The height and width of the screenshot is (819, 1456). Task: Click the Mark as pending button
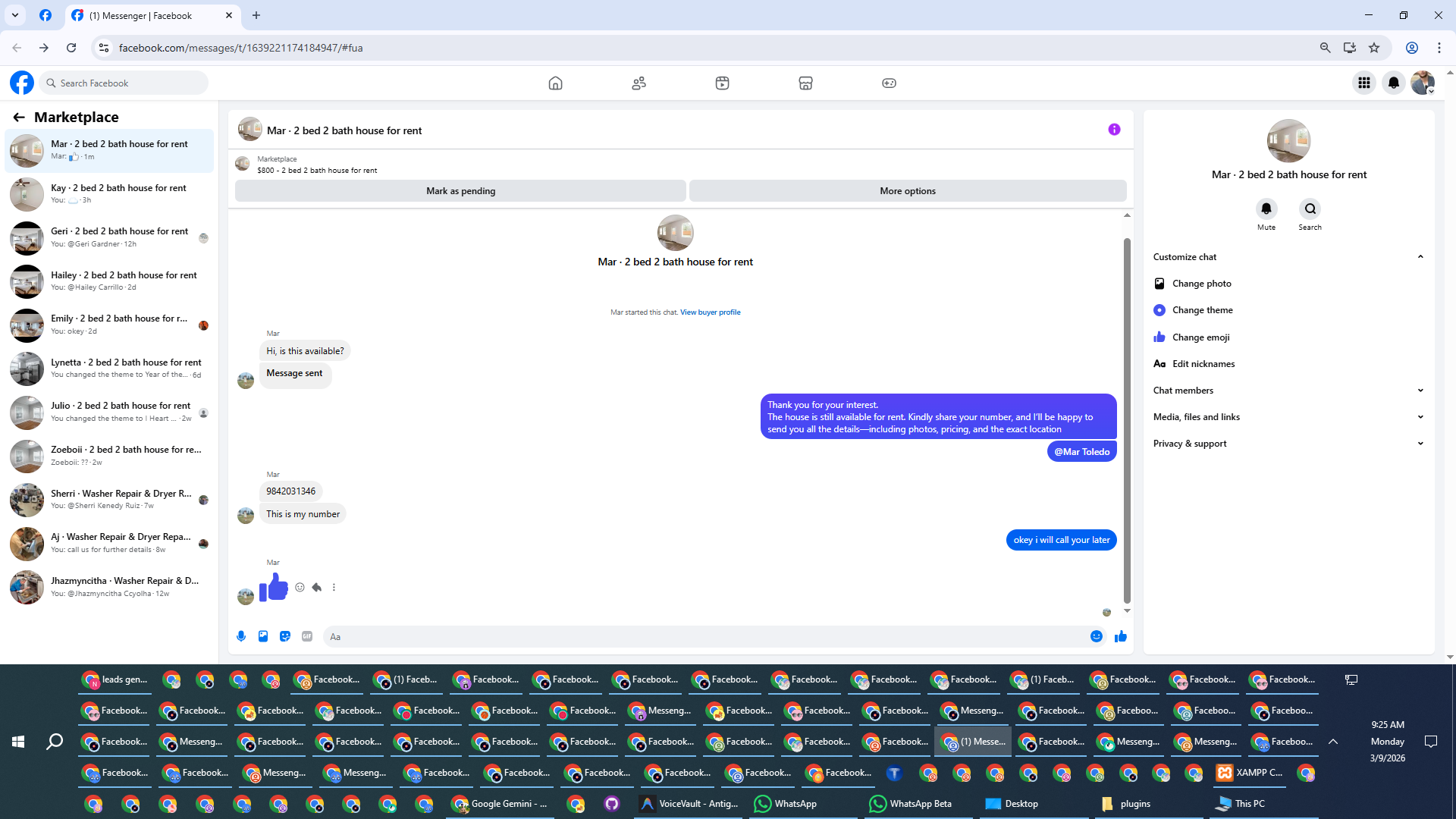(460, 191)
